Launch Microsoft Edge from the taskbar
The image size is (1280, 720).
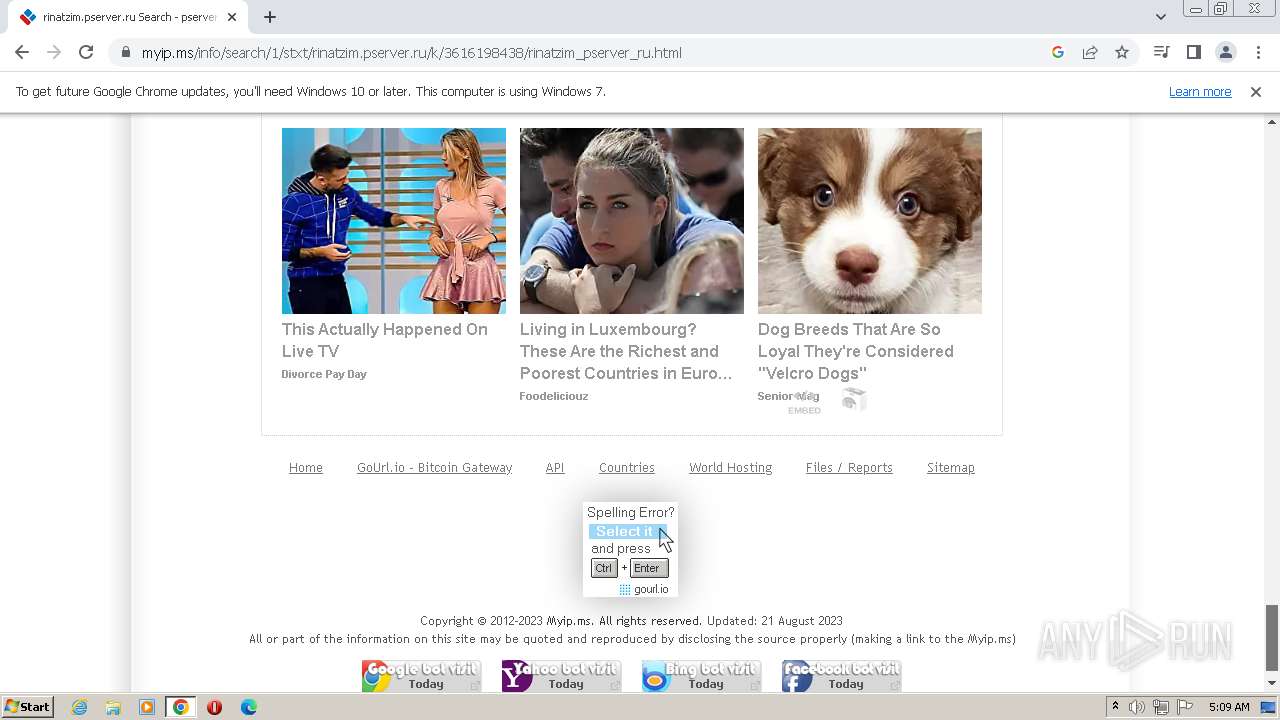coord(248,707)
